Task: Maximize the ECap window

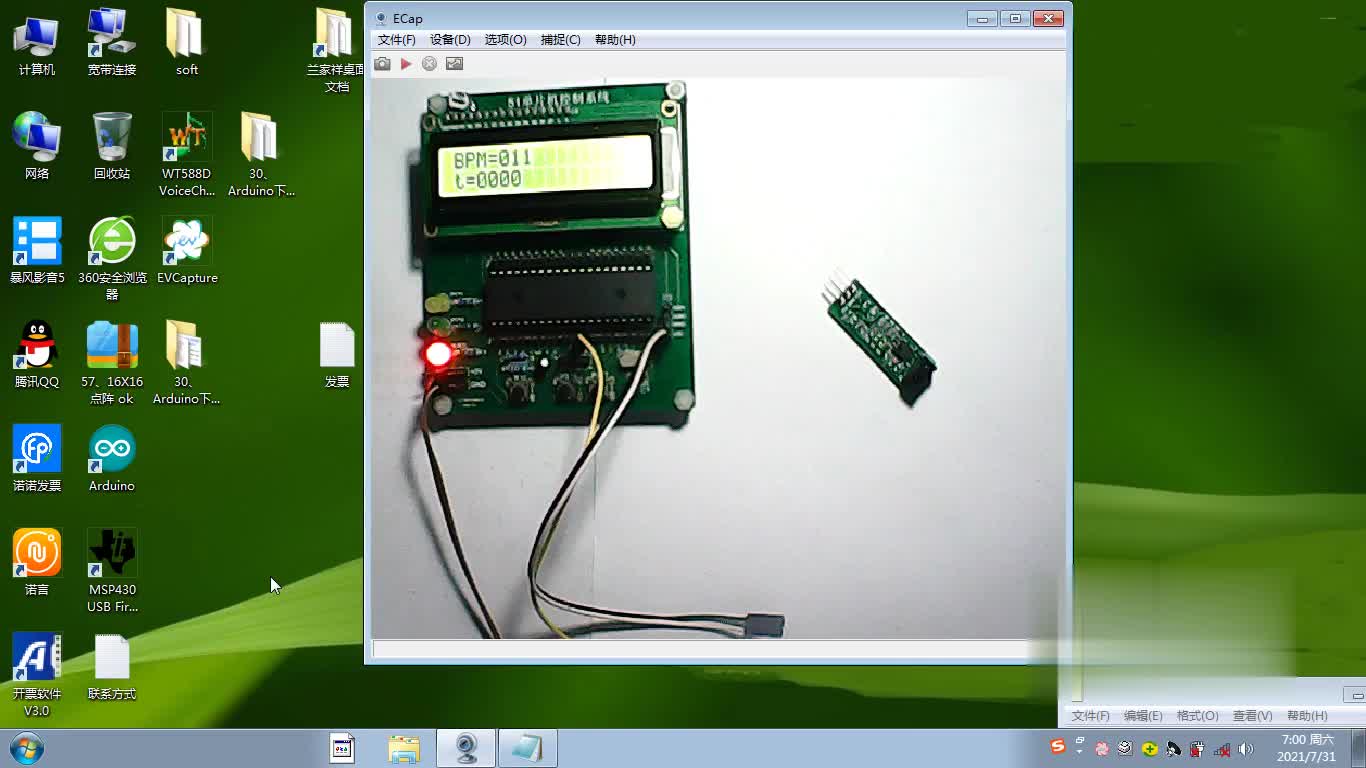Action: (x=1015, y=18)
